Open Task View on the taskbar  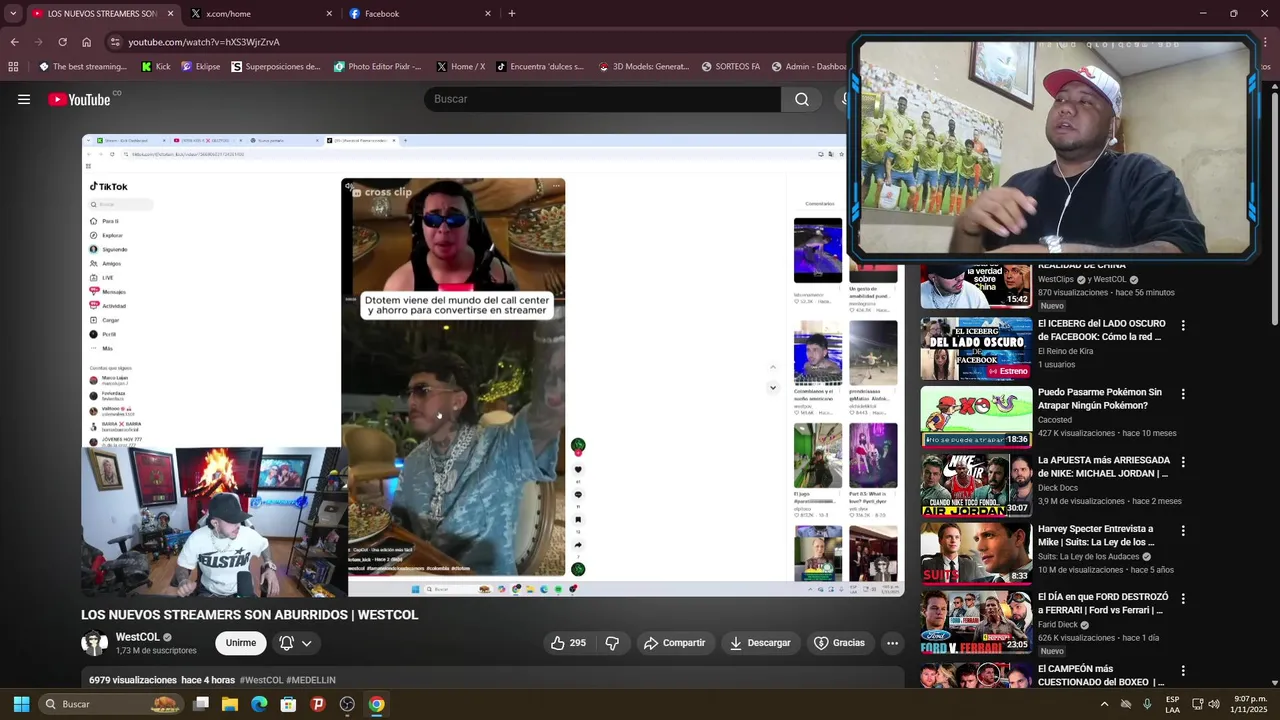pyautogui.click(x=201, y=704)
